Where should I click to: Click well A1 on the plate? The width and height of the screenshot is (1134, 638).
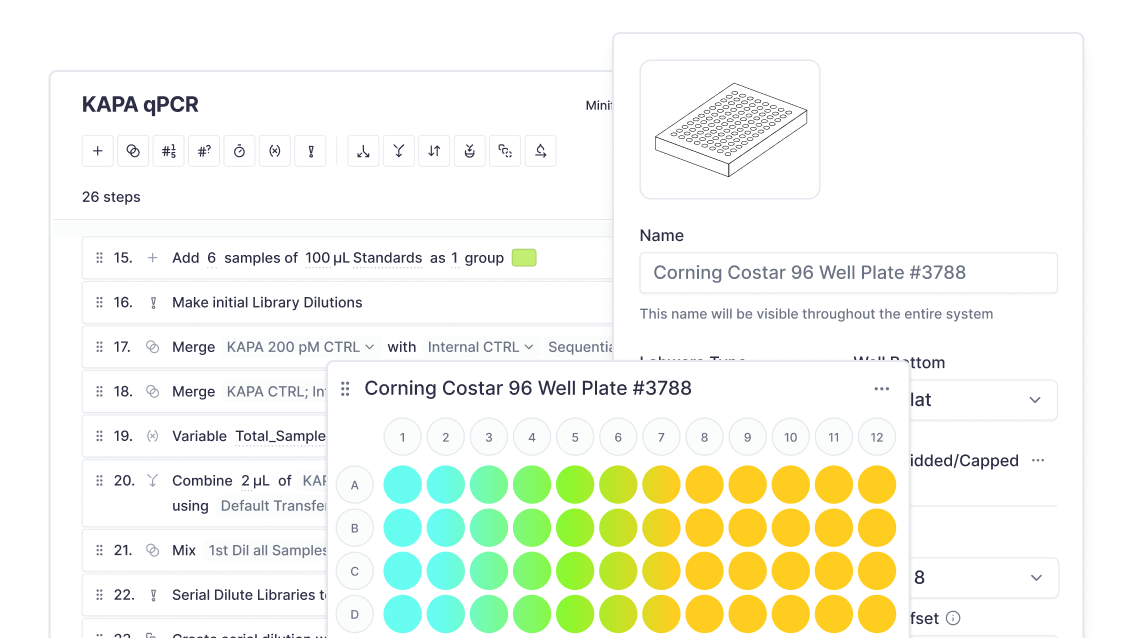point(402,485)
